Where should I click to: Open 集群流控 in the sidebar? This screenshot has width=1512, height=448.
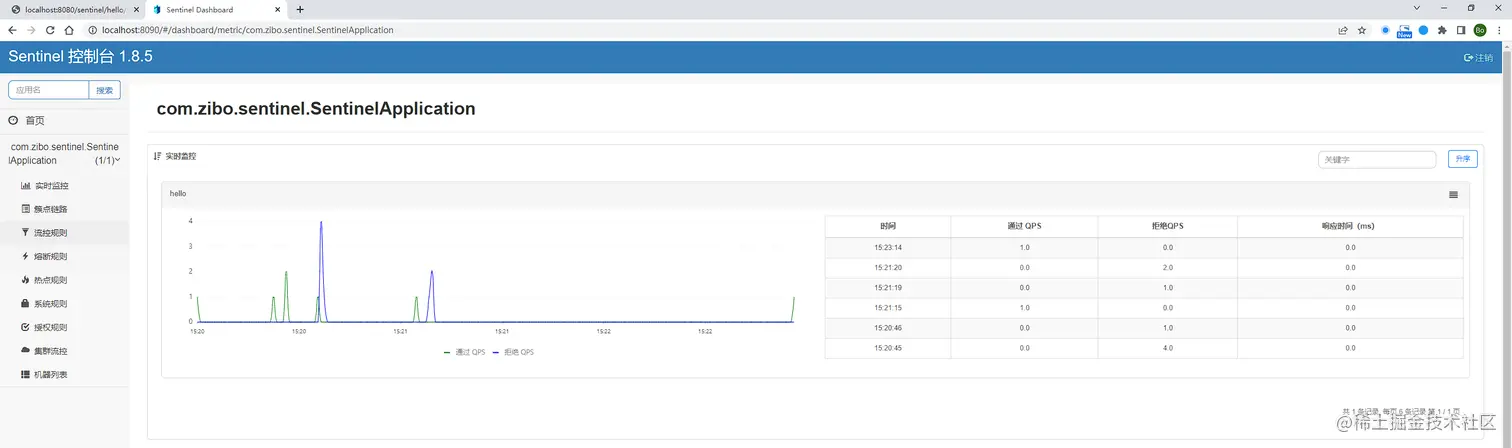click(x=64, y=351)
